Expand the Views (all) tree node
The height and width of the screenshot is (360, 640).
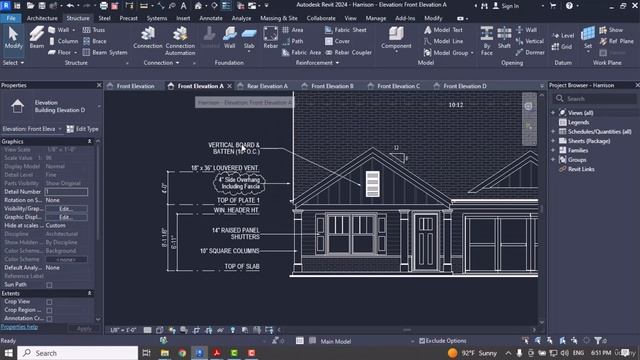(553, 113)
